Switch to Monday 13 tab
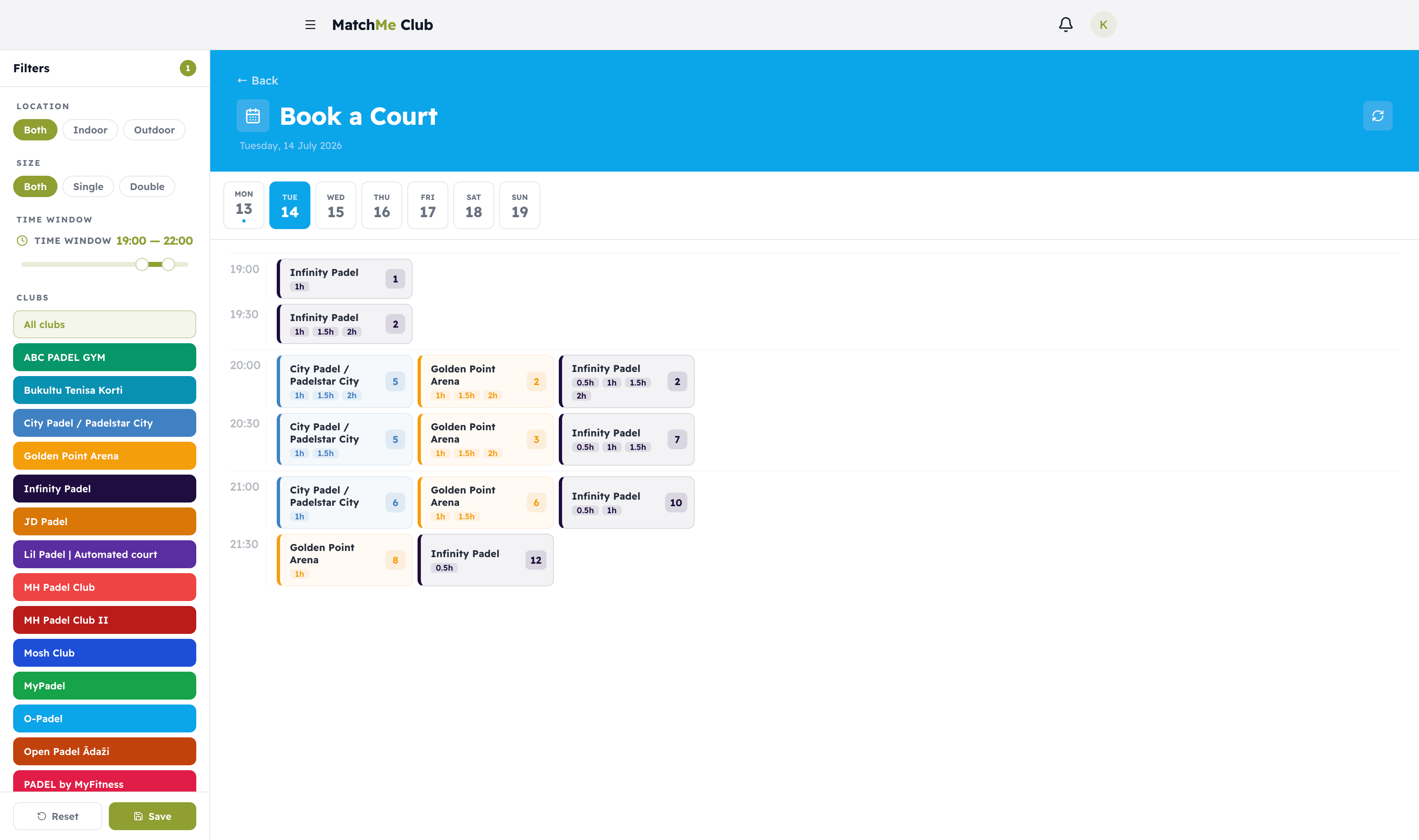This screenshot has width=1419, height=840. click(244, 205)
